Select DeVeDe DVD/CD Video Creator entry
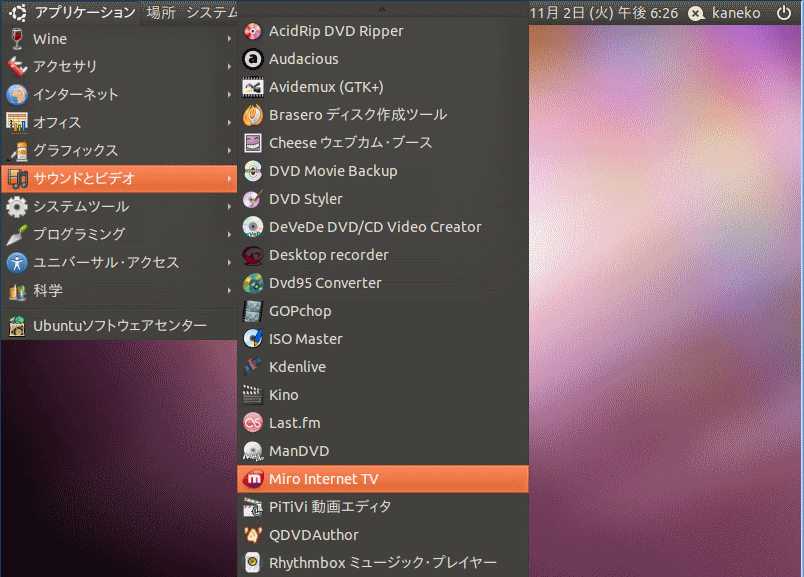 [x=374, y=227]
